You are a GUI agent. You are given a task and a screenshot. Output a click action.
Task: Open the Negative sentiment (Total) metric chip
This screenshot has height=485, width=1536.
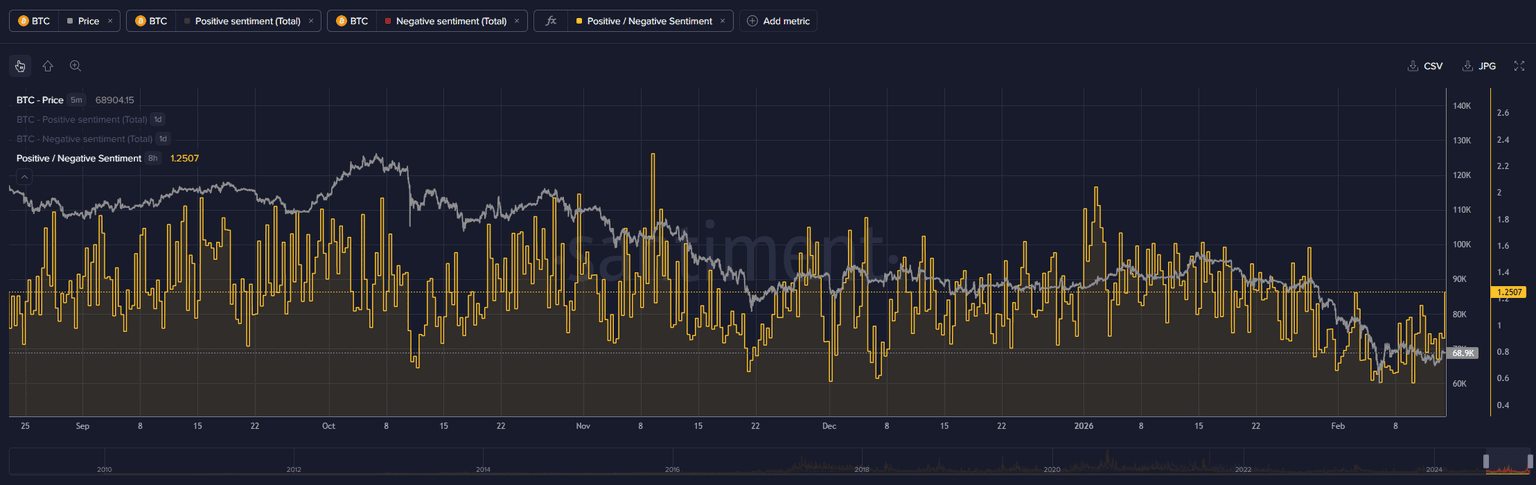click(451, 21)
